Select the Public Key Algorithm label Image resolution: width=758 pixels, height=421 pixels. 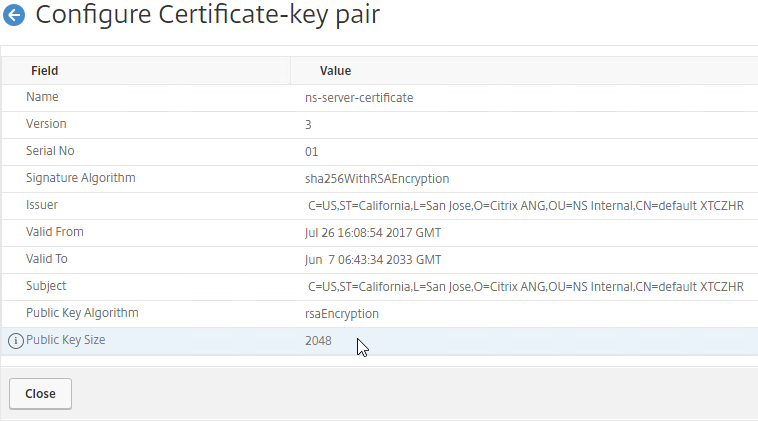[82, 313]
